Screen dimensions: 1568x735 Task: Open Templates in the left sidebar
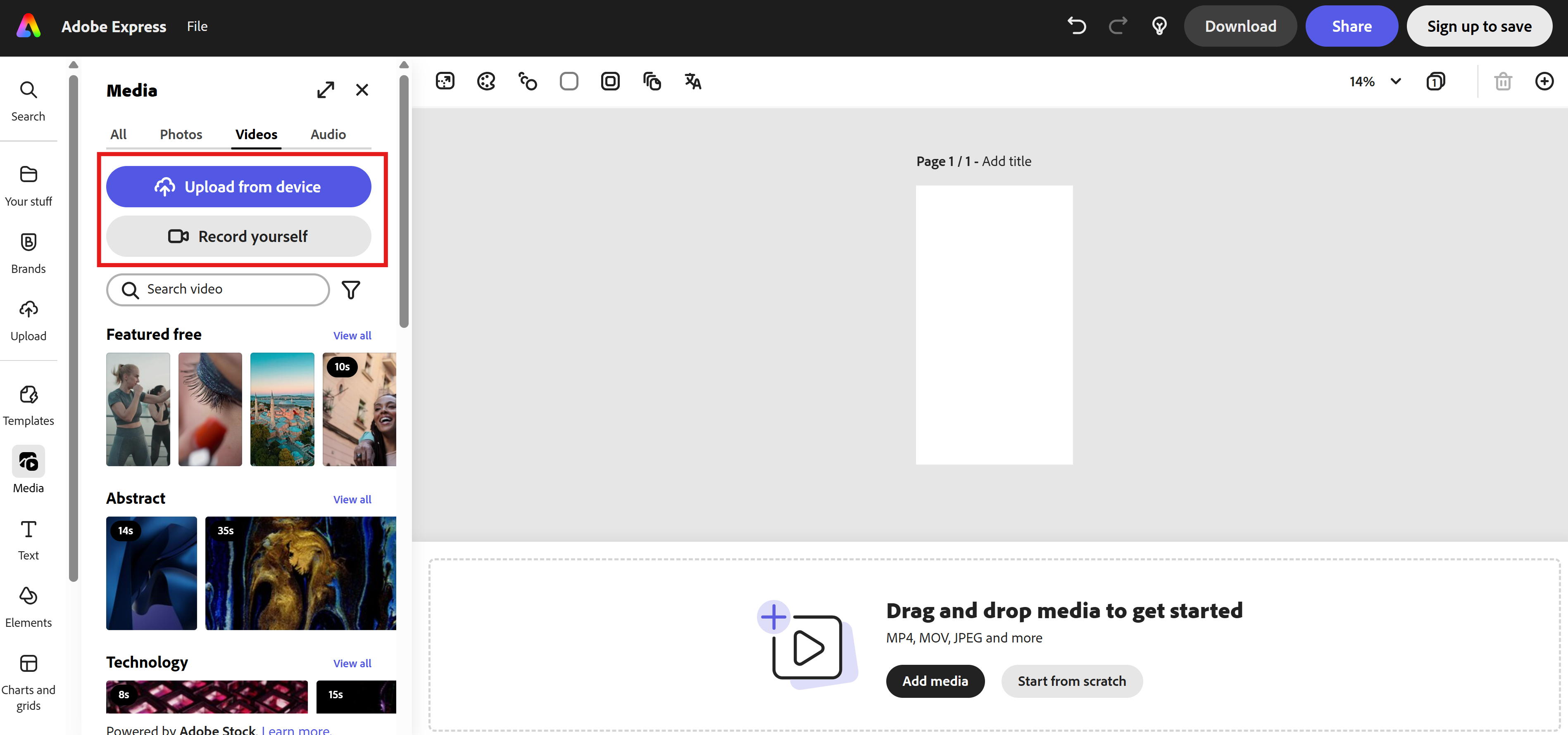28,405
